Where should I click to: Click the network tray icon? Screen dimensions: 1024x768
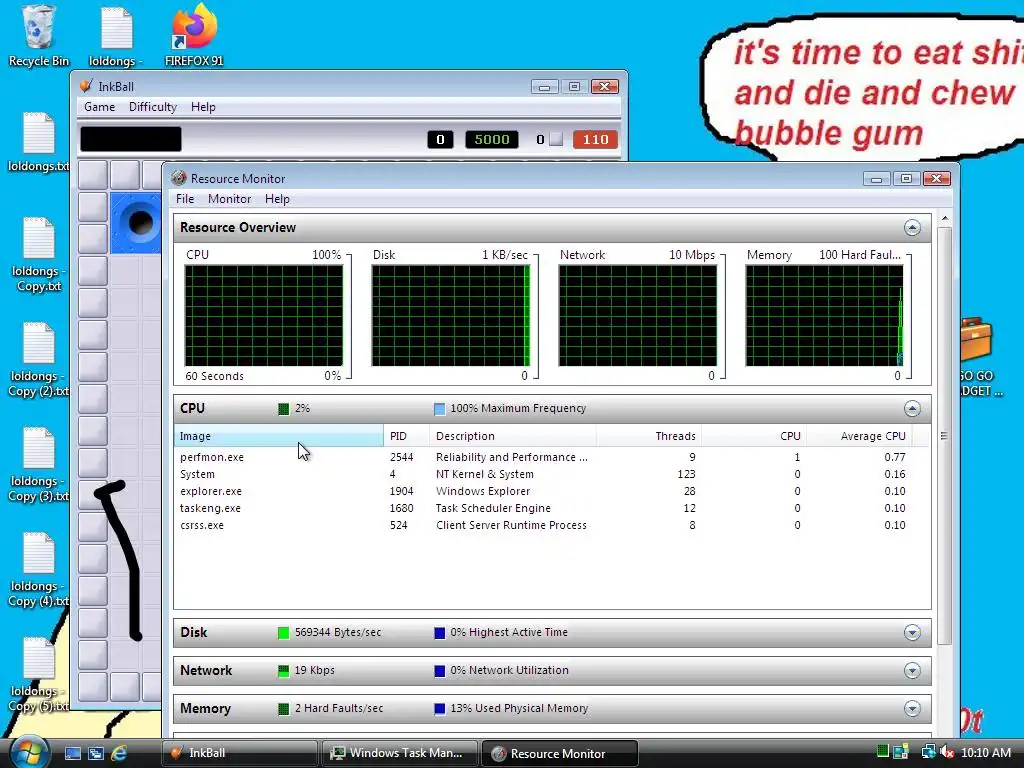(x=928, y=752)
